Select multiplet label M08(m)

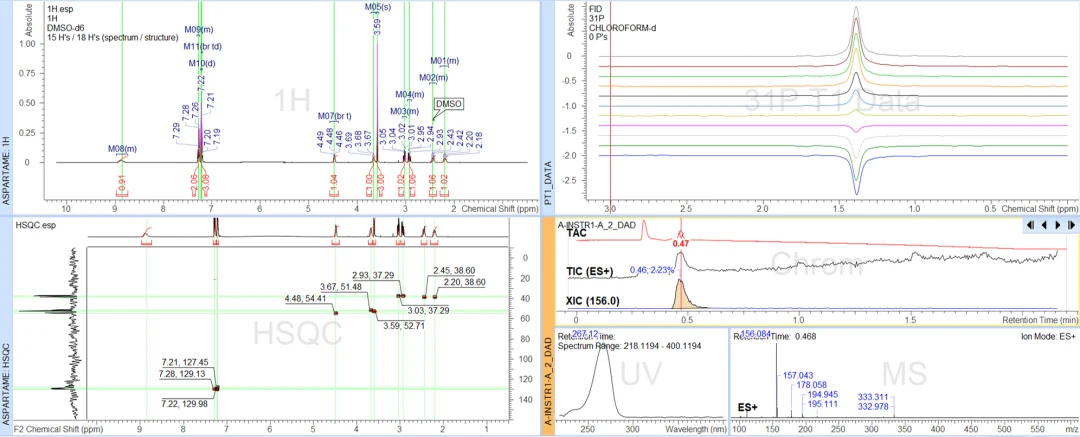point(122,148)
